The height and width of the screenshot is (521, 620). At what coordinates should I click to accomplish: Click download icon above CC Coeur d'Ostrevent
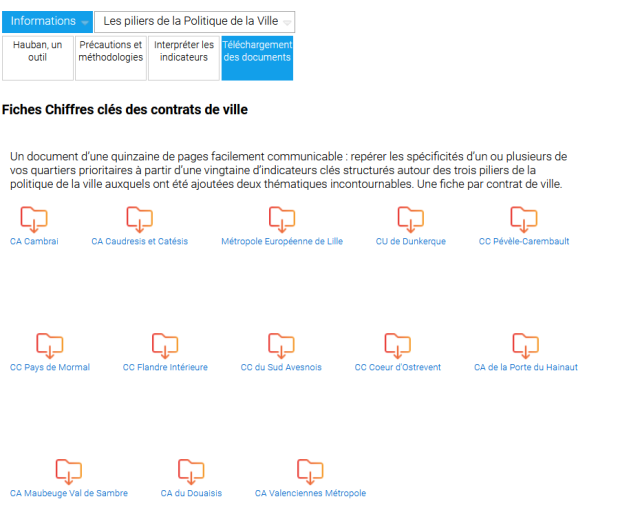click(398, 345)
